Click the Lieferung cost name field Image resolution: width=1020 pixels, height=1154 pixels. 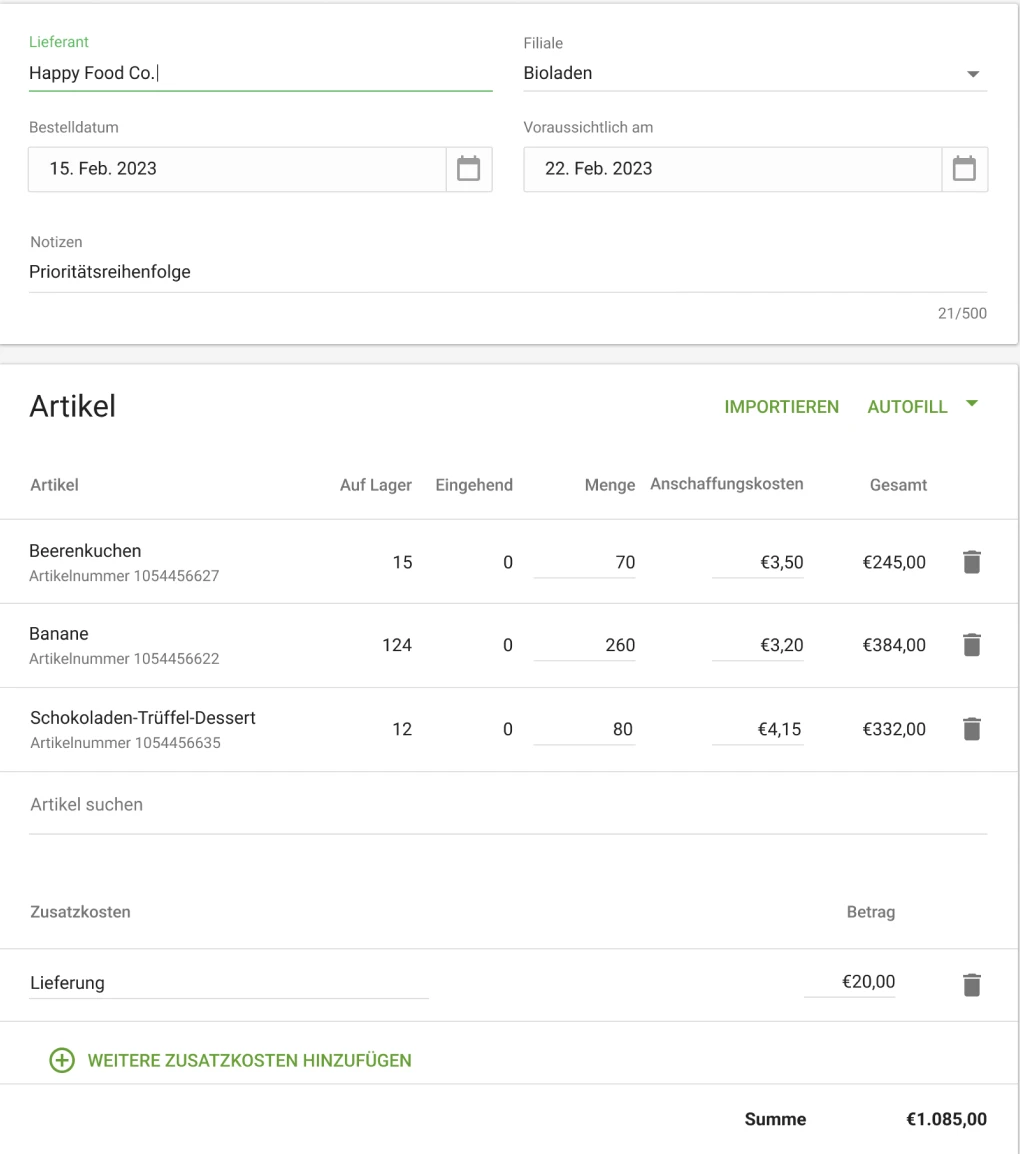click(x=228, y=983)
